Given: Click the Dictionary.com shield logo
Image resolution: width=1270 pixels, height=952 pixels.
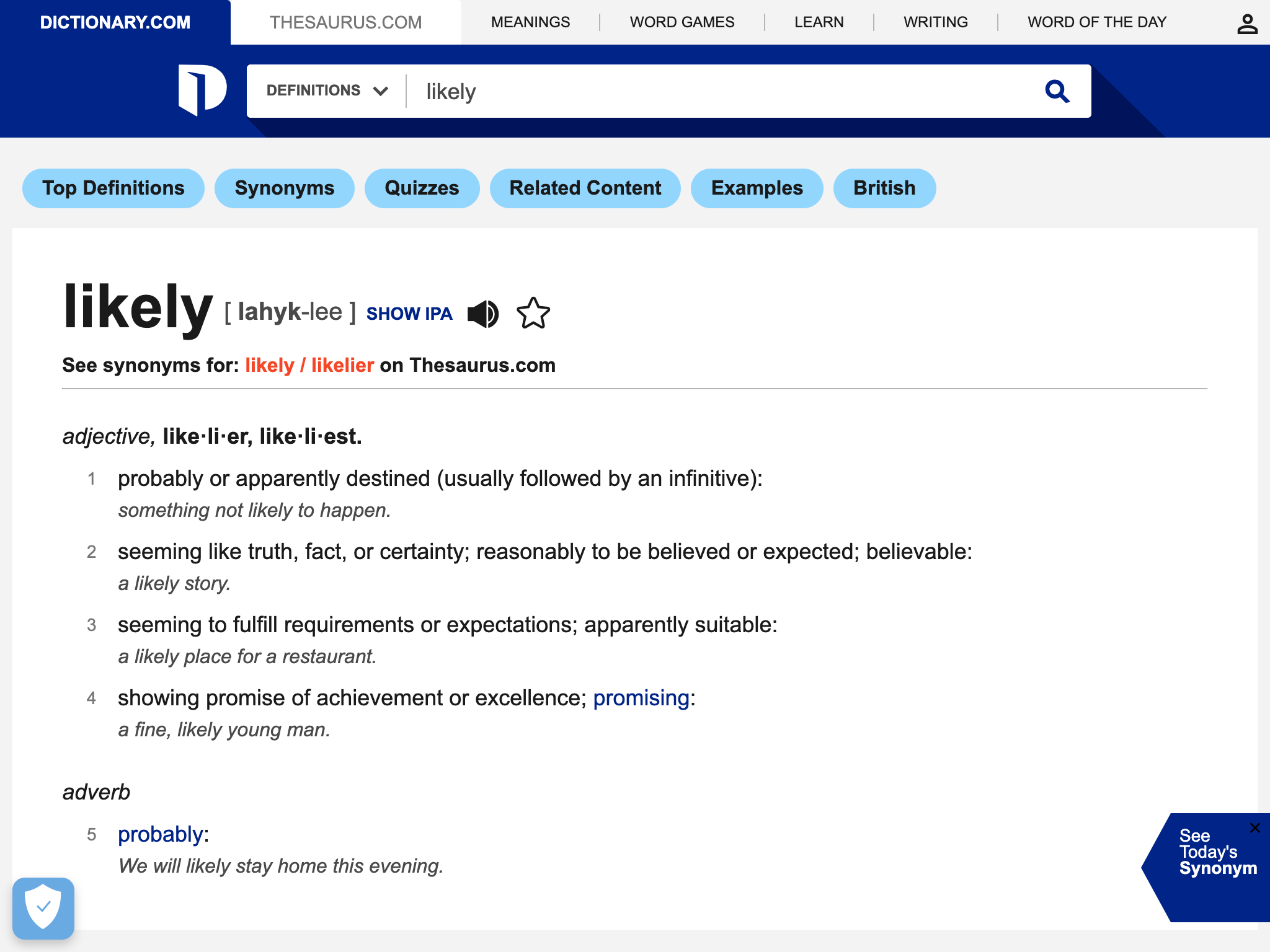Looking at the screenshot, I should point(202,90).
